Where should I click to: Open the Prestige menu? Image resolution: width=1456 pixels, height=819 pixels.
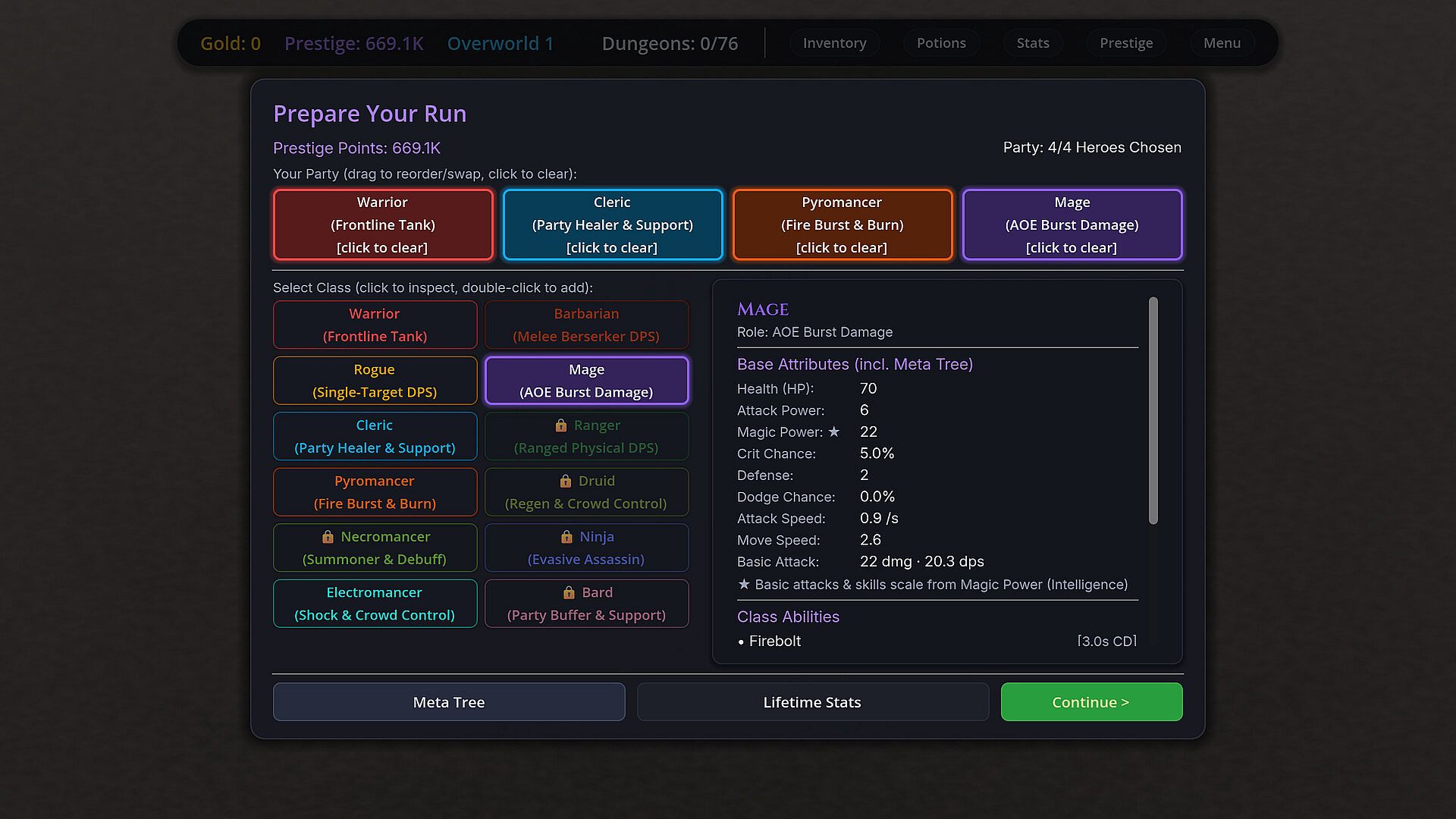[x=1126, y=43]
